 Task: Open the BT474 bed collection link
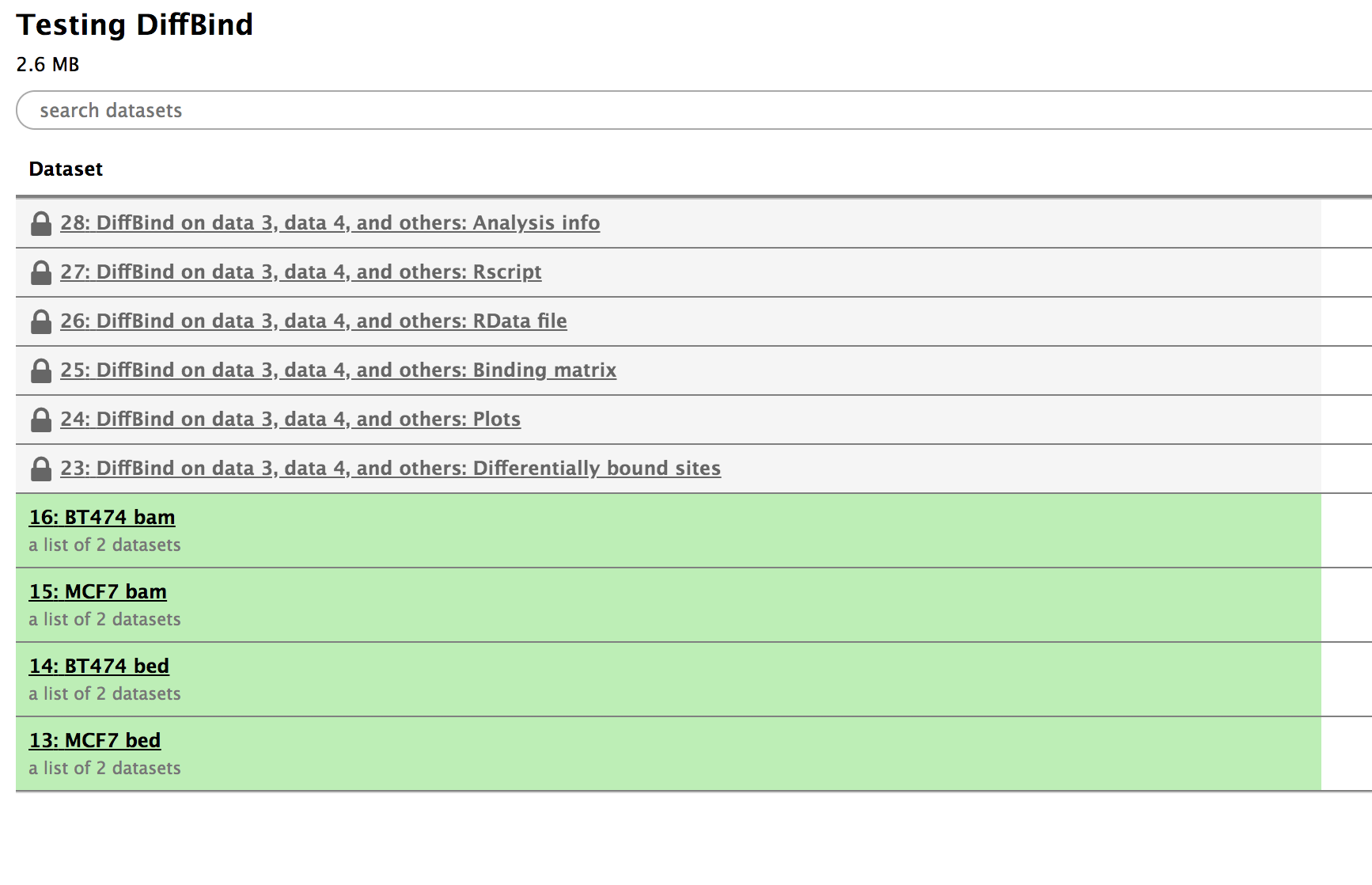(98, 666)
